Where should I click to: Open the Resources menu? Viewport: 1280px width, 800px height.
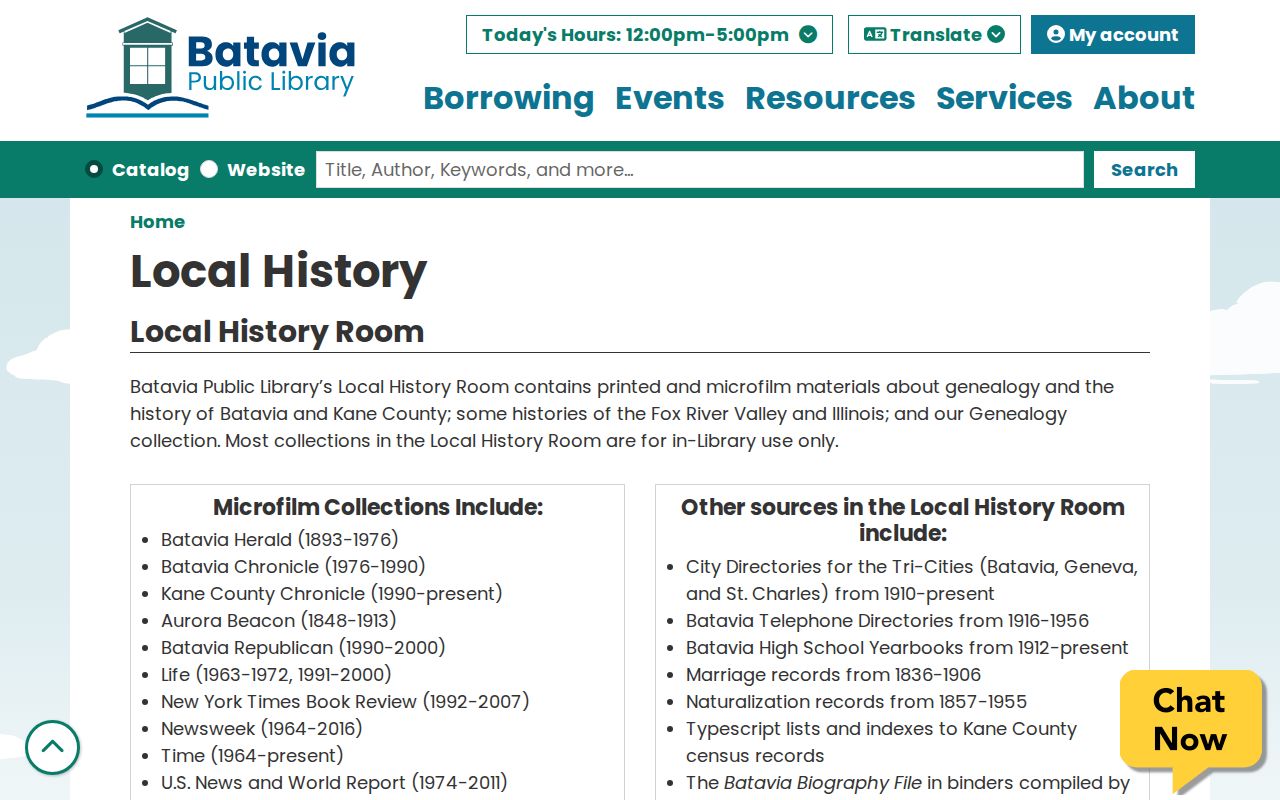pos(830,98)
